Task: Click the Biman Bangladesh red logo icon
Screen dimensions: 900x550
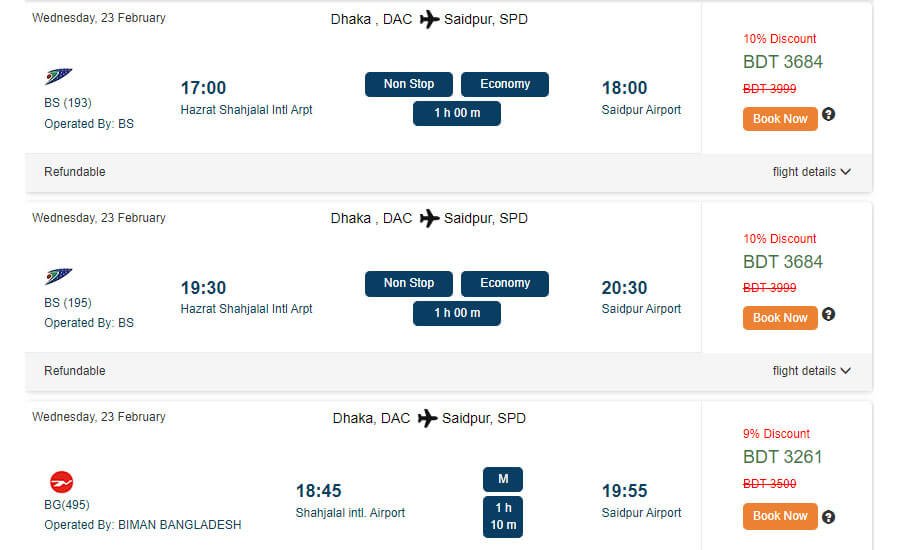Action: [x=62, y=482]
